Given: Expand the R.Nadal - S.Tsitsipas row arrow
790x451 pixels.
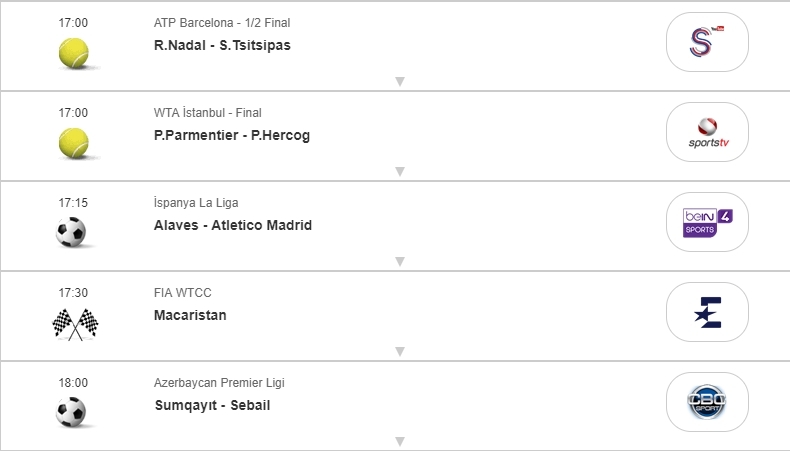Looking at the screenshot, I should (x=399, y=82).
